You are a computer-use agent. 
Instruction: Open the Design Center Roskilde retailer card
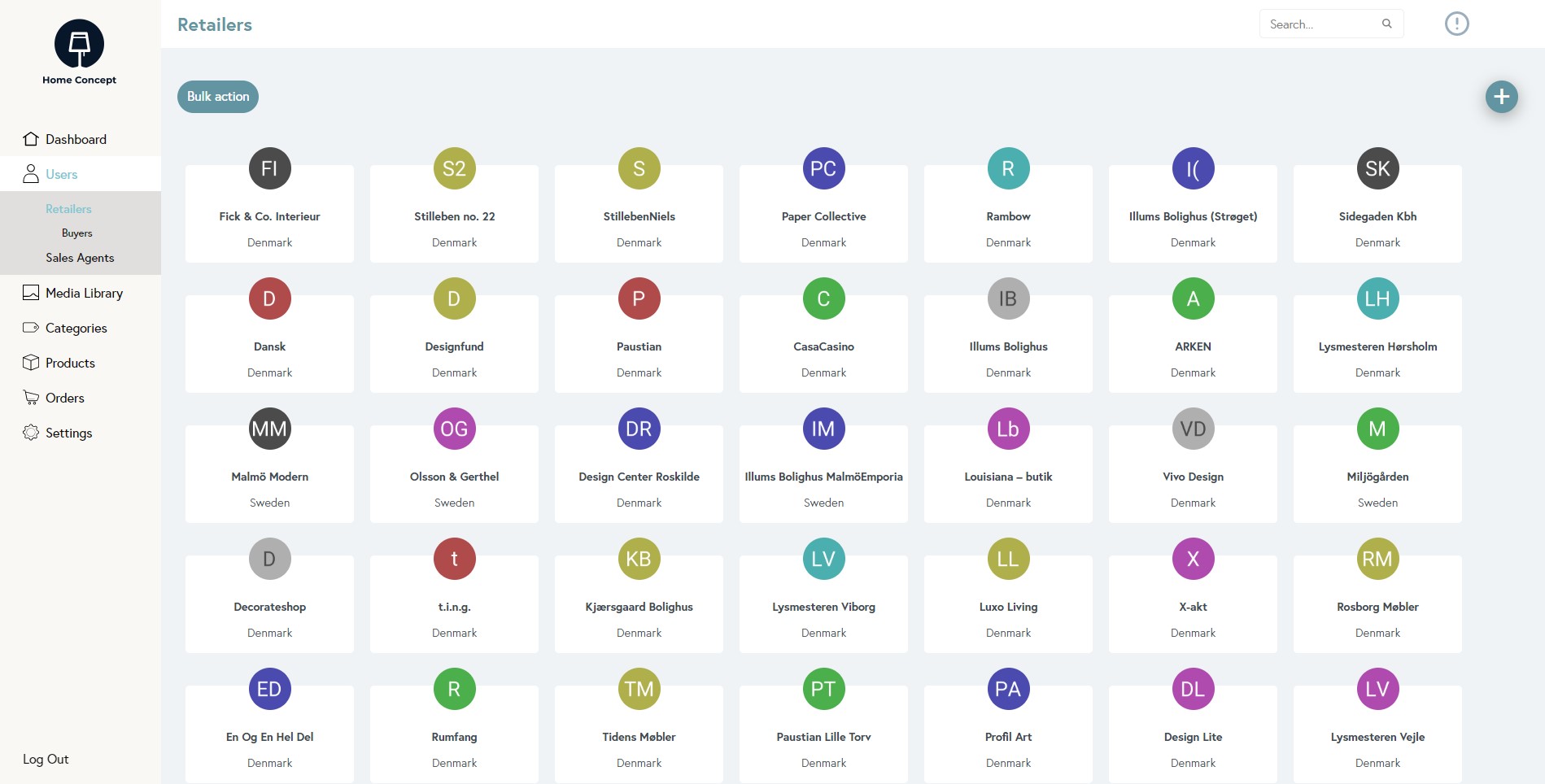[639, 474]
